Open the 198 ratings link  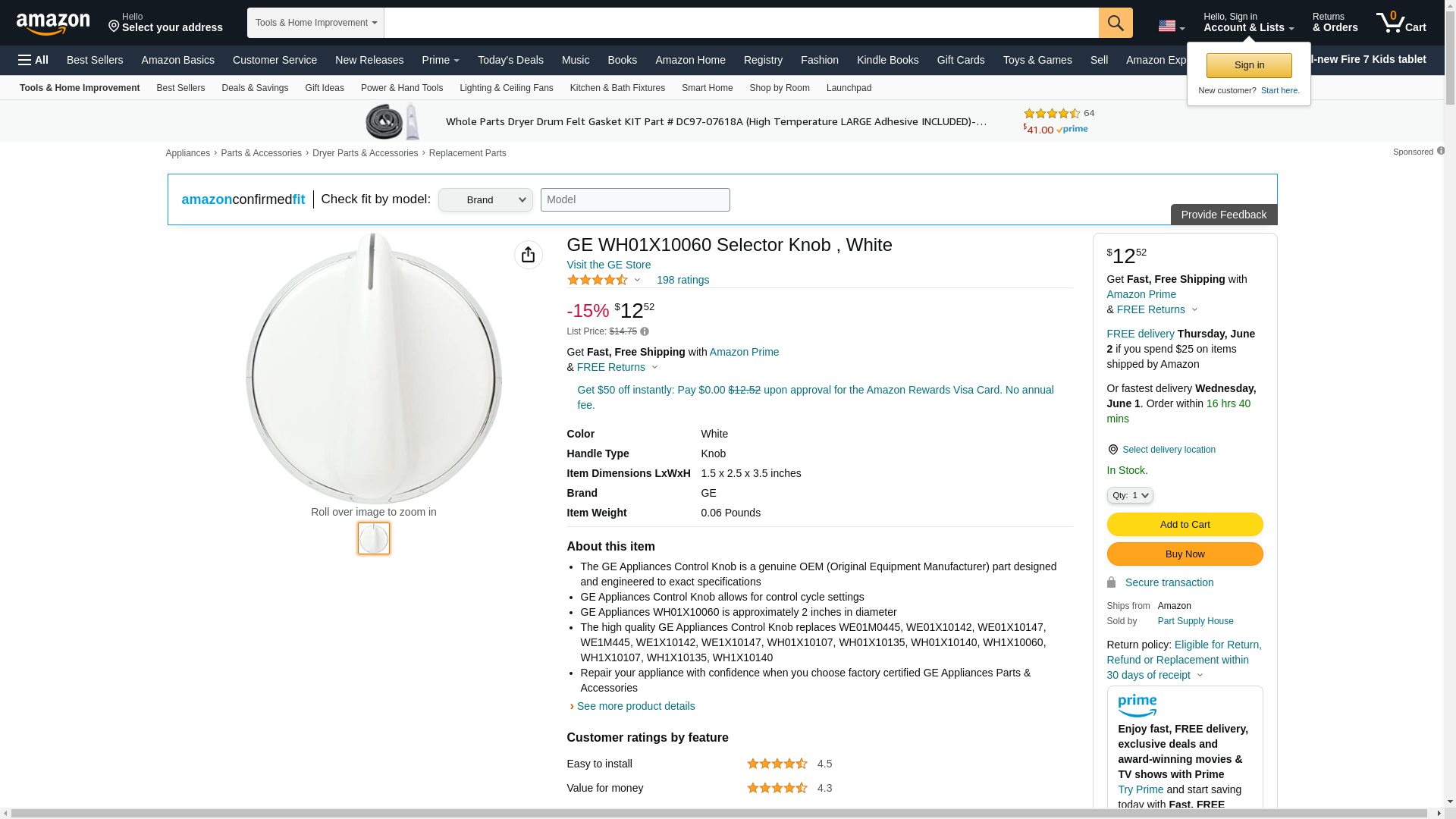[x=682, y=280]
